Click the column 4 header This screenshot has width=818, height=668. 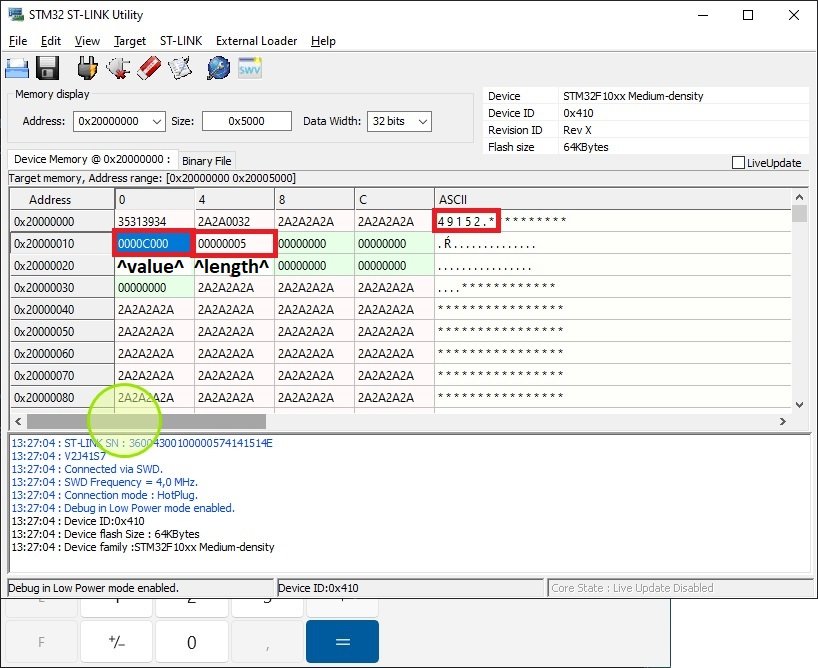click(x=234, y=199)
